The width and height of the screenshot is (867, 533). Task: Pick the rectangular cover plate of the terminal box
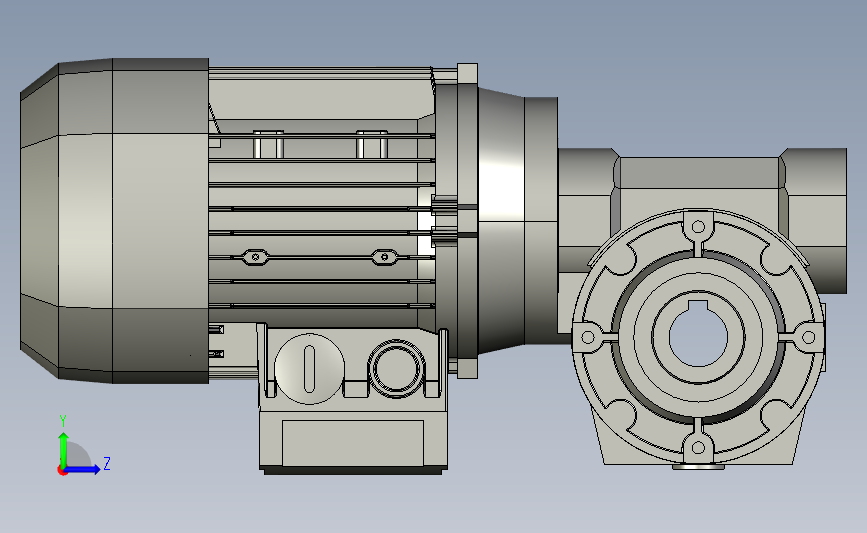[x=353, y=442]
